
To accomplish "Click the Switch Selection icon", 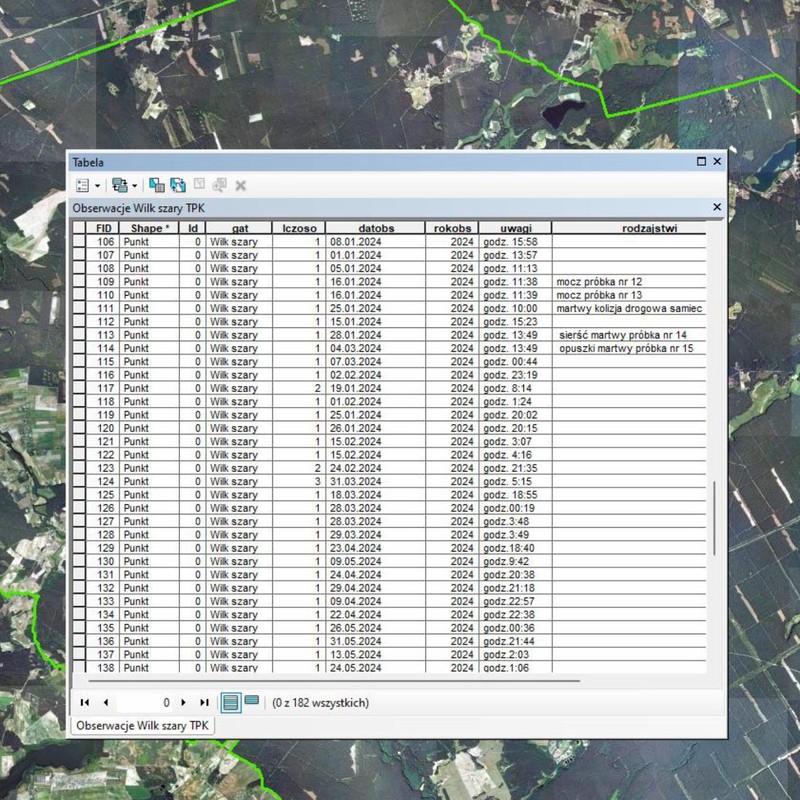I will 178,185.
